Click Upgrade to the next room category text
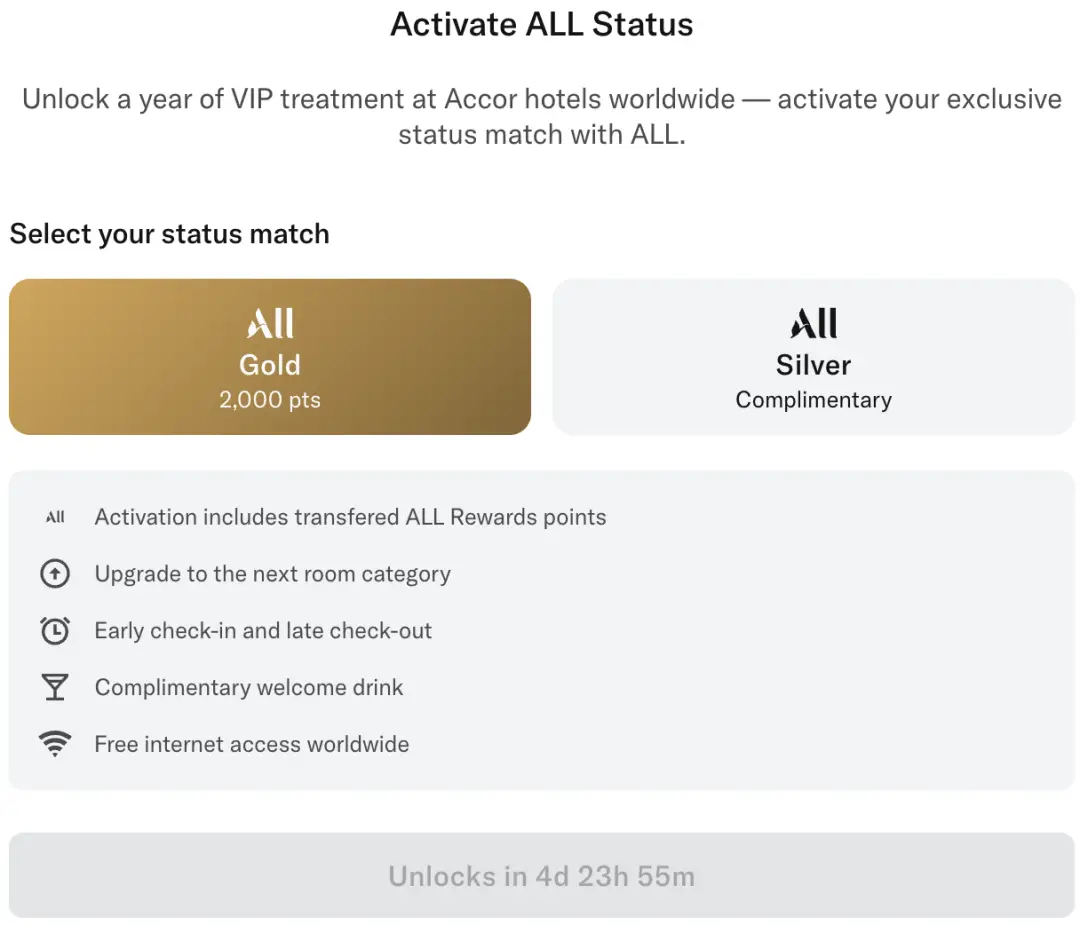Screen dimensions: 1080x925 coord(272,574)
